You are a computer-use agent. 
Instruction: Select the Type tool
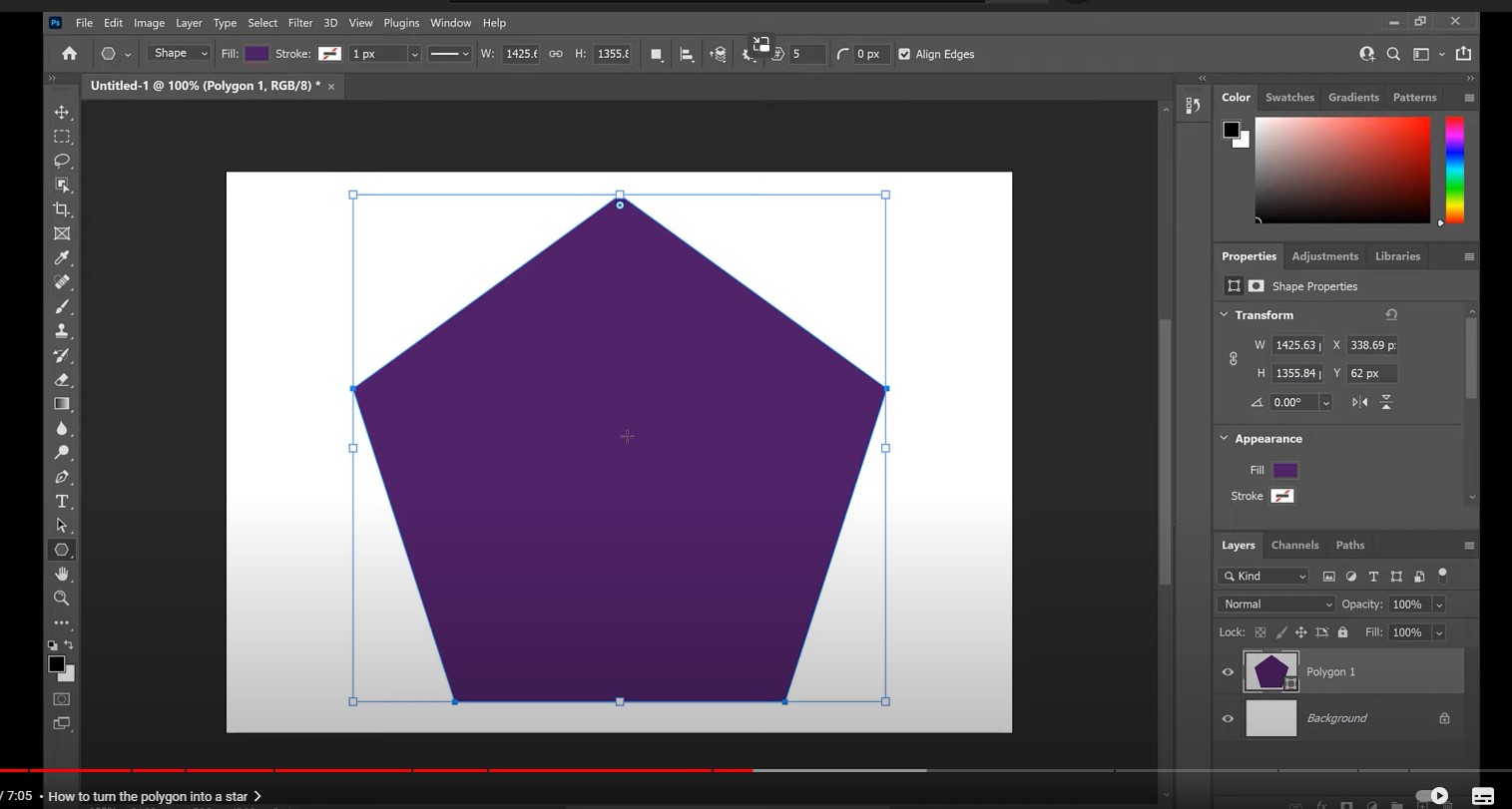(x=61, y=501)
